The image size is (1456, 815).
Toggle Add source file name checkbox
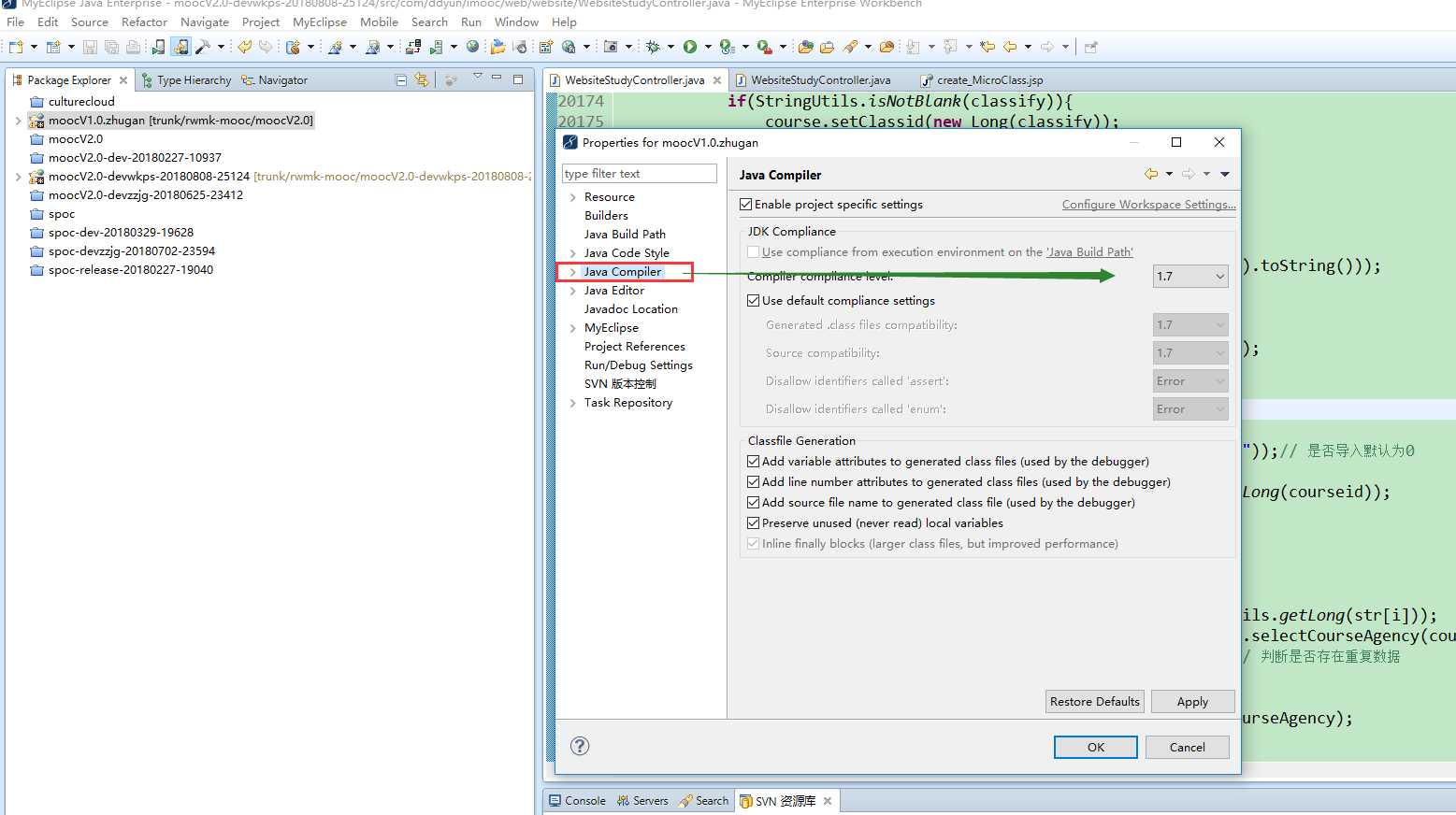(x=753, y=502)
